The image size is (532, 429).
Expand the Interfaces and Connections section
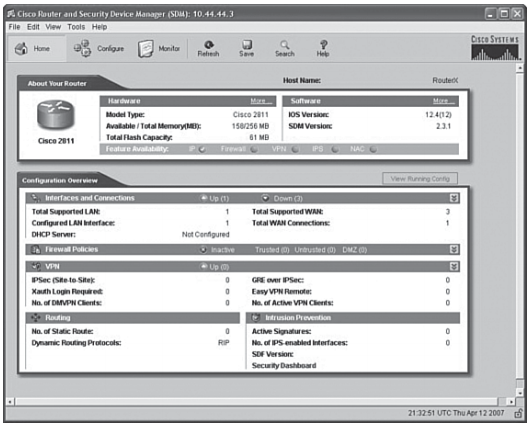click(454, 198)
